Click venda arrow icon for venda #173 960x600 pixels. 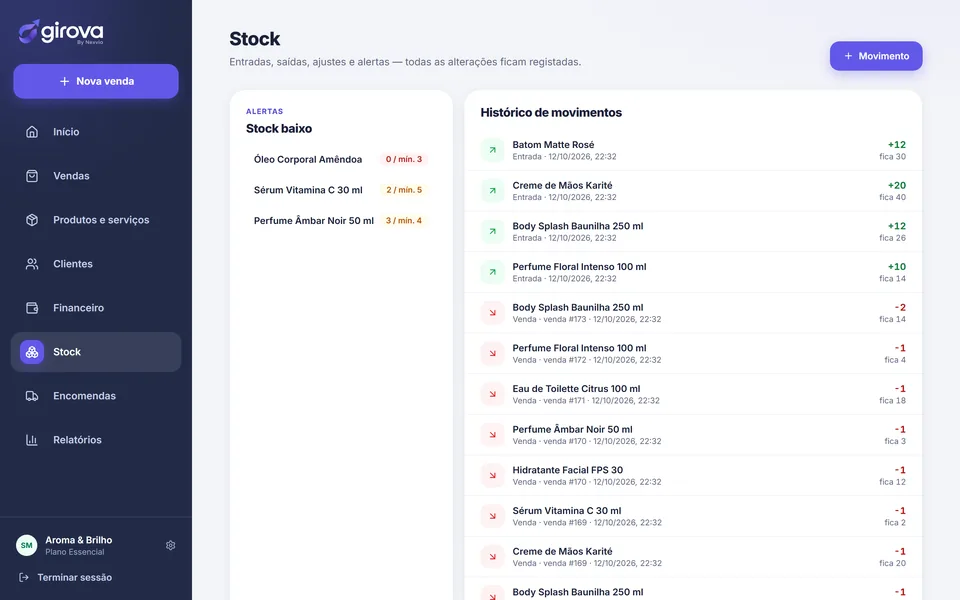point(492,313)
